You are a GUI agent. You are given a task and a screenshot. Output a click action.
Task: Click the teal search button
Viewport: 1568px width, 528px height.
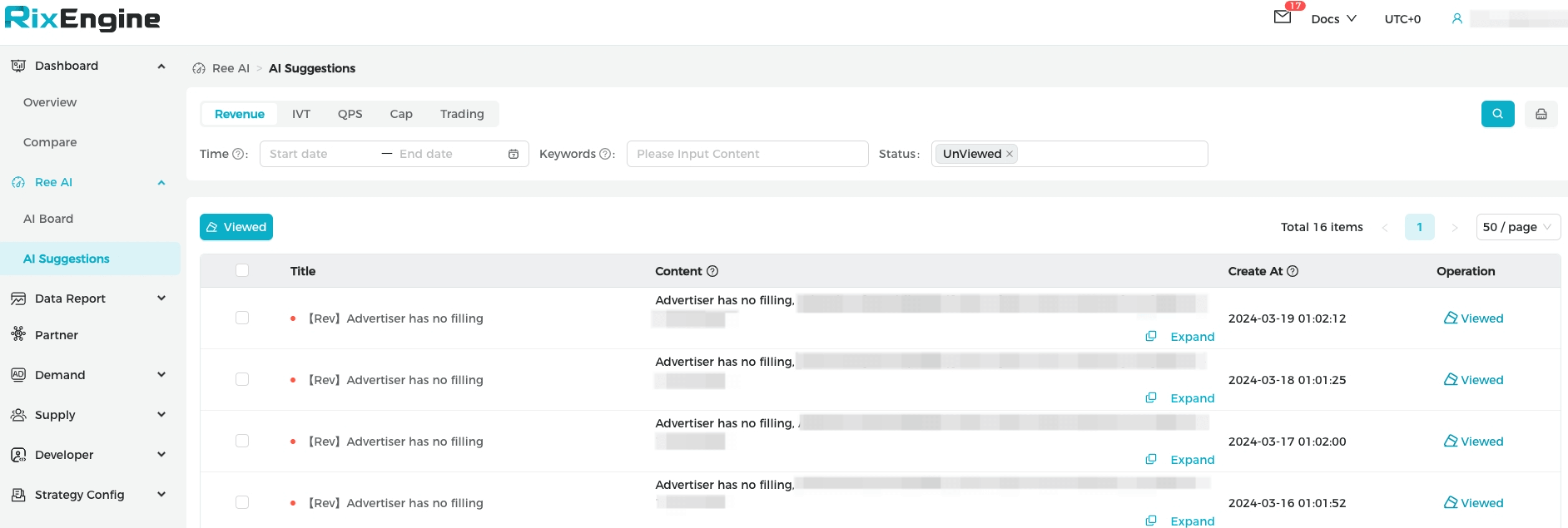[1497, 114]
